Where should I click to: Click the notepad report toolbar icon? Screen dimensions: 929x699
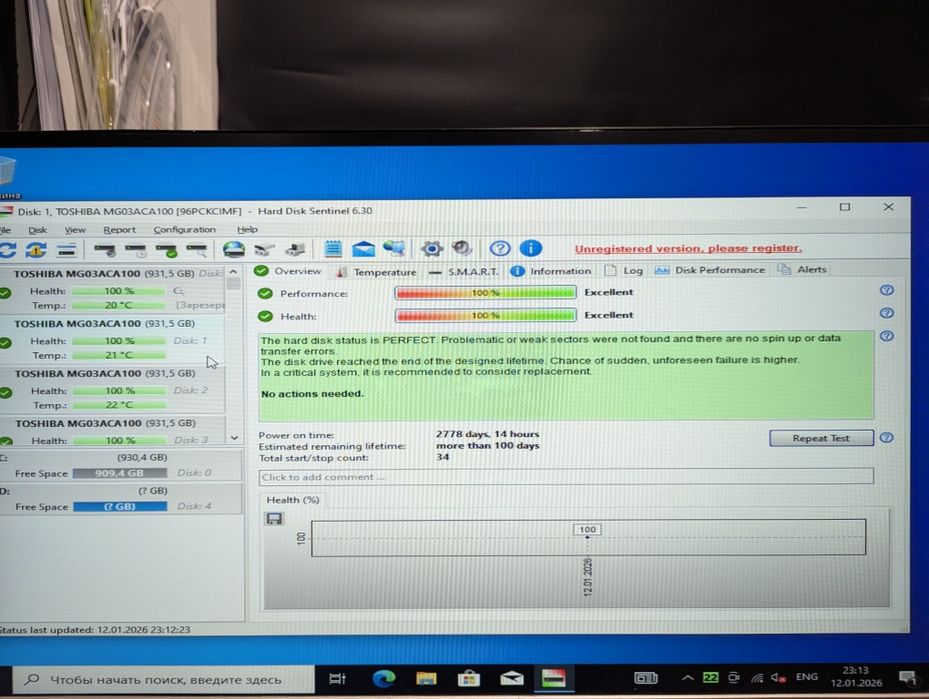[333, 249]
